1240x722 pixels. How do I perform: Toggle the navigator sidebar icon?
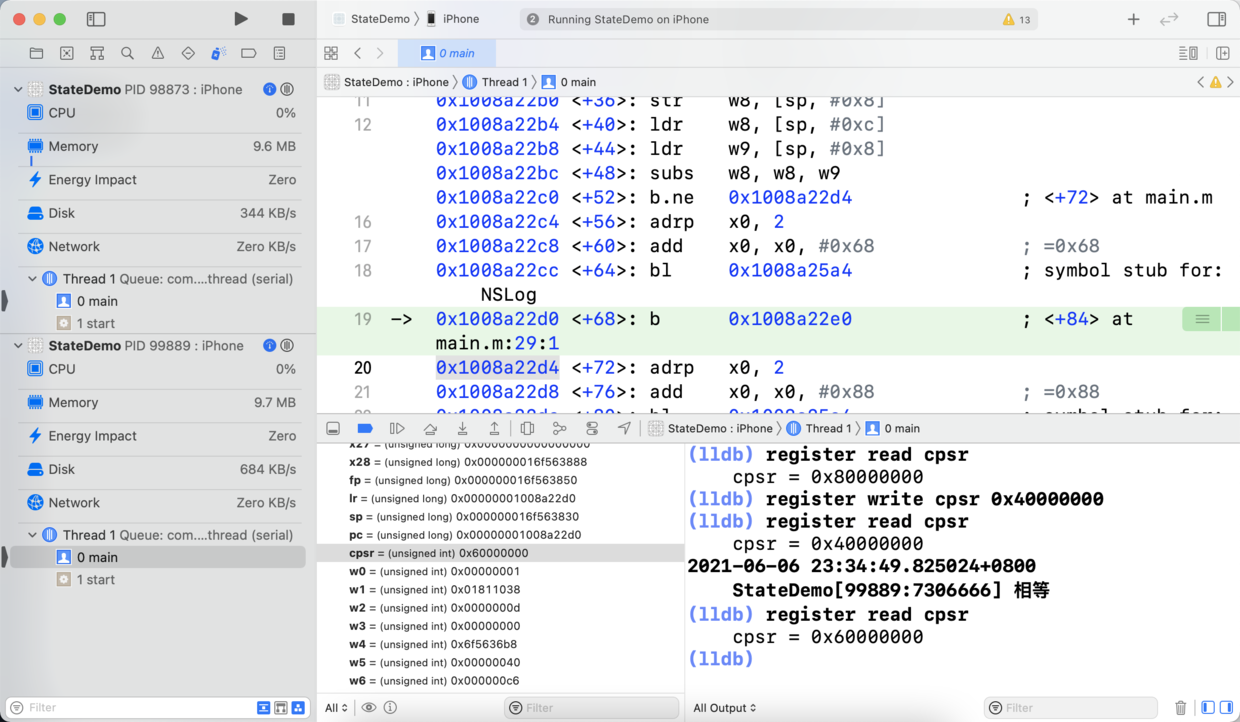pos(96,19)
